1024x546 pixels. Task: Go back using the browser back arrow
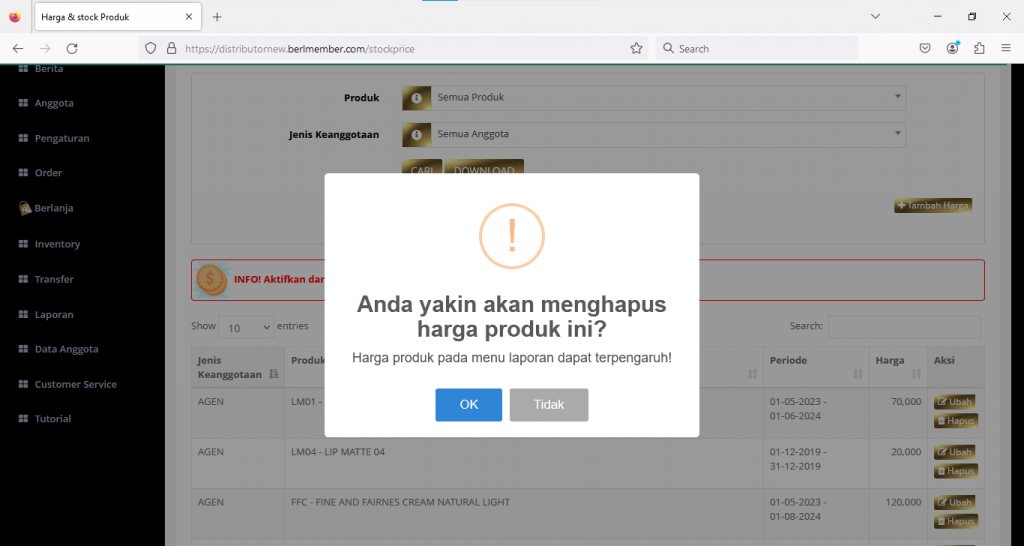click(x=18, y=48)
